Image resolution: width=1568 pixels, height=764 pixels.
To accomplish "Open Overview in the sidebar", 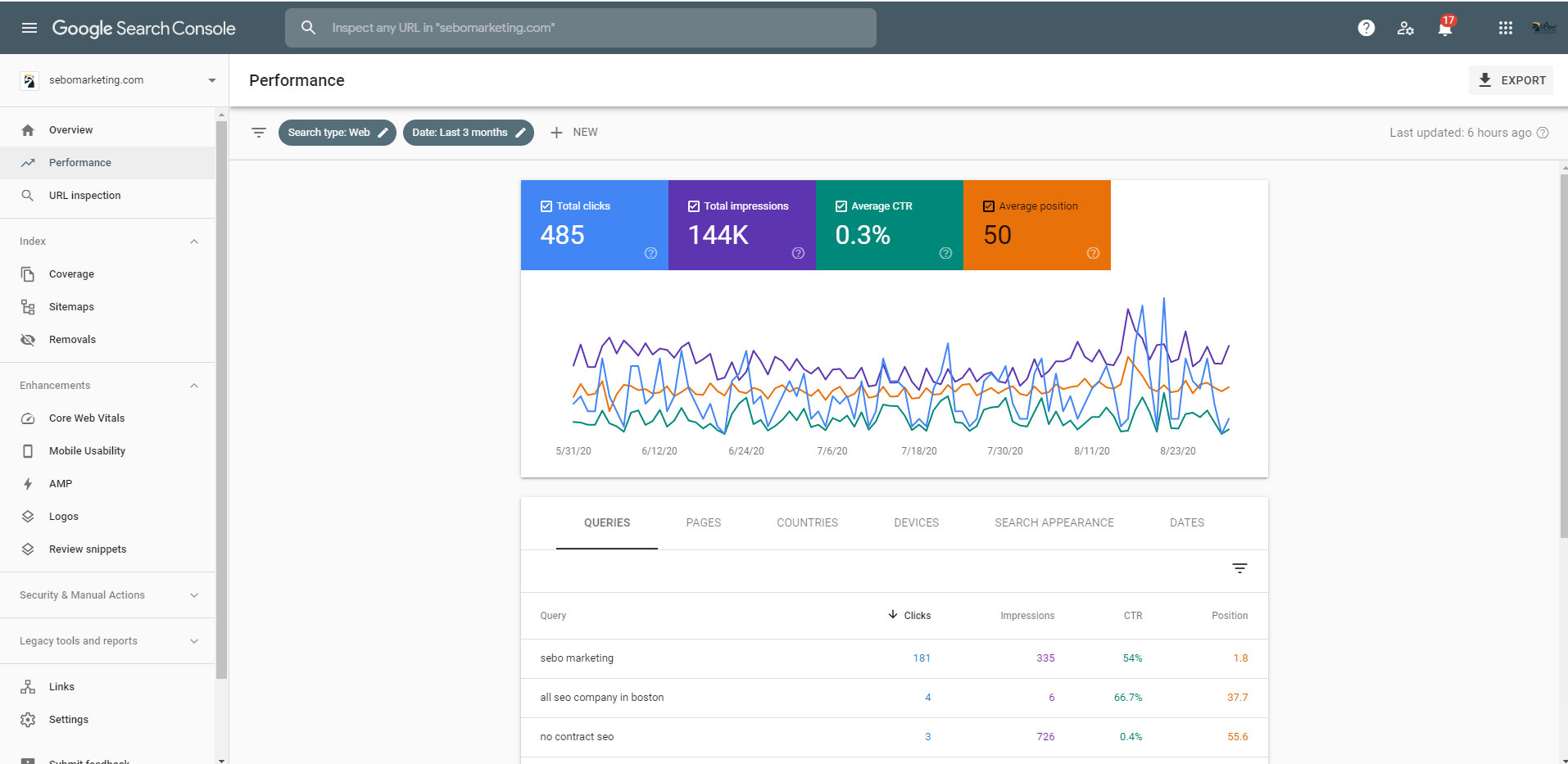I will pyautogui.click(x=107, y=130).
